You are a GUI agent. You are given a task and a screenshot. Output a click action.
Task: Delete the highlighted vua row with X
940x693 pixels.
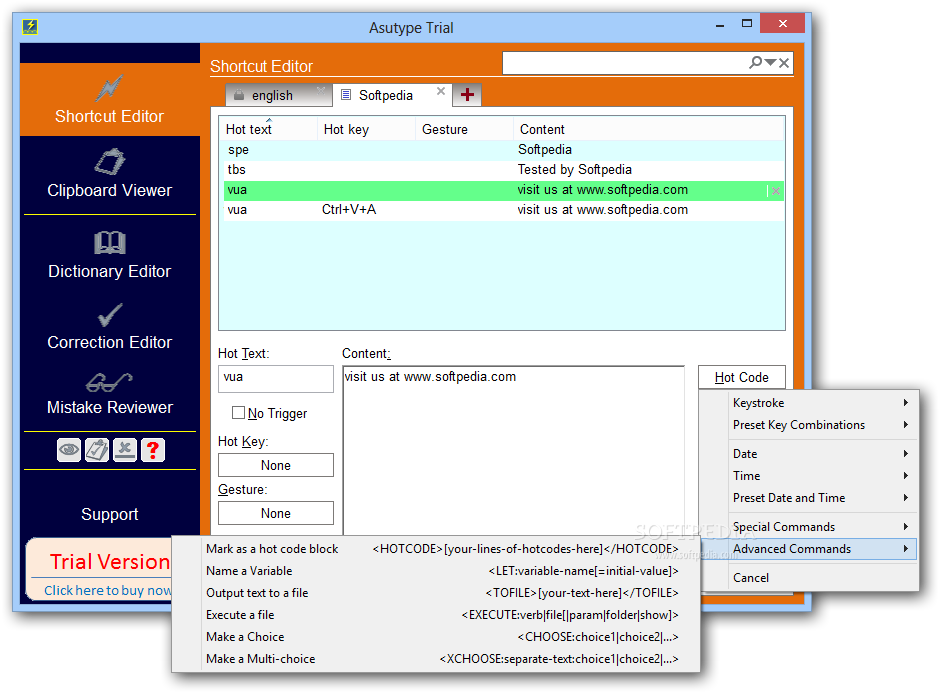[x=776, y=191]
